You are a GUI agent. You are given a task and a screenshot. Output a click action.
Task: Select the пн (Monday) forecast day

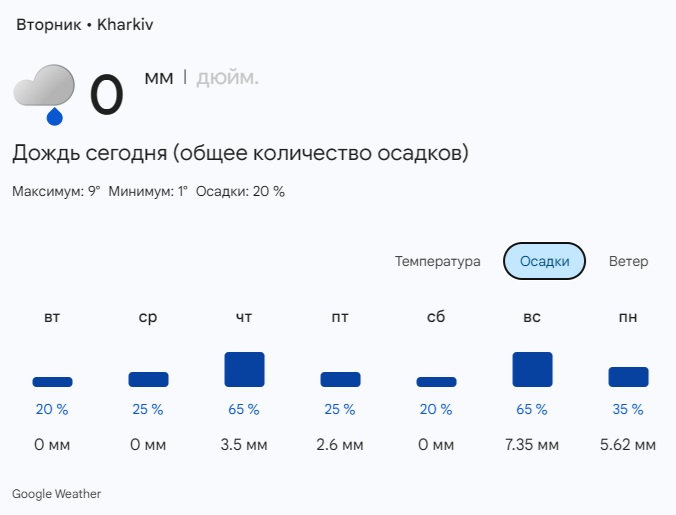(628, 318)
